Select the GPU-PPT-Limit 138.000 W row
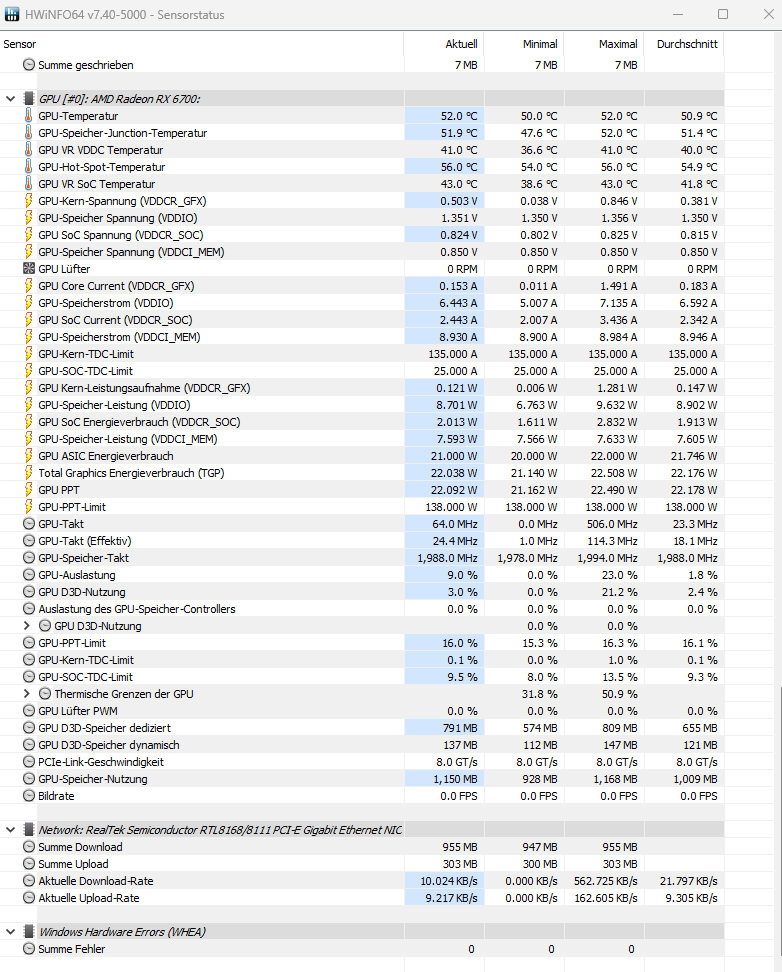Viewport: 782px width, 972px height. 362,507
